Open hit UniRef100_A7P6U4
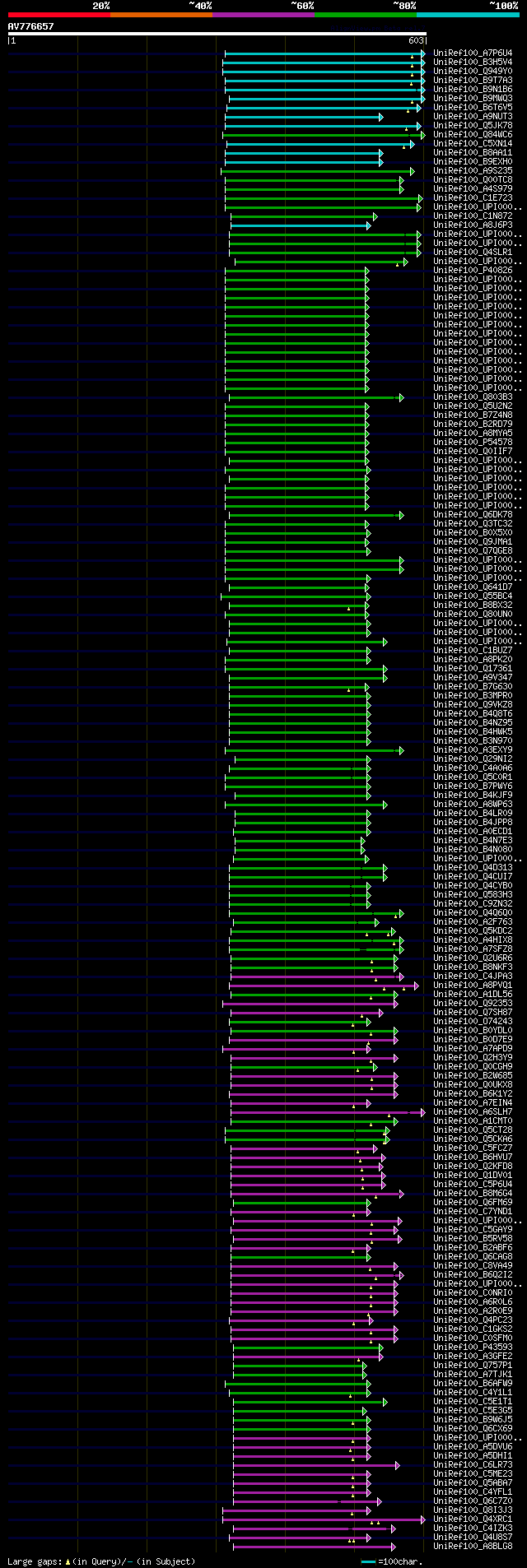527x1568 pixels. (x=473, y=53)
